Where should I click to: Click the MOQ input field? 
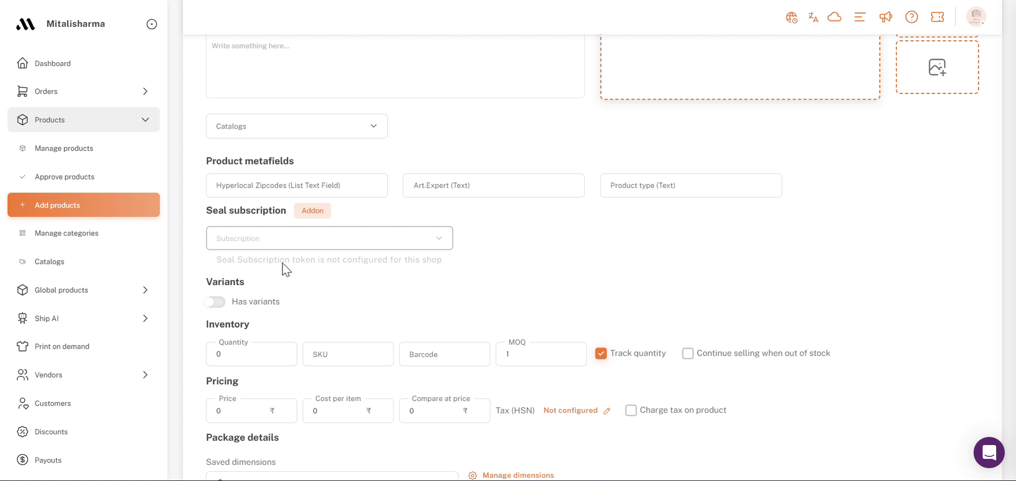coord(541,354)
